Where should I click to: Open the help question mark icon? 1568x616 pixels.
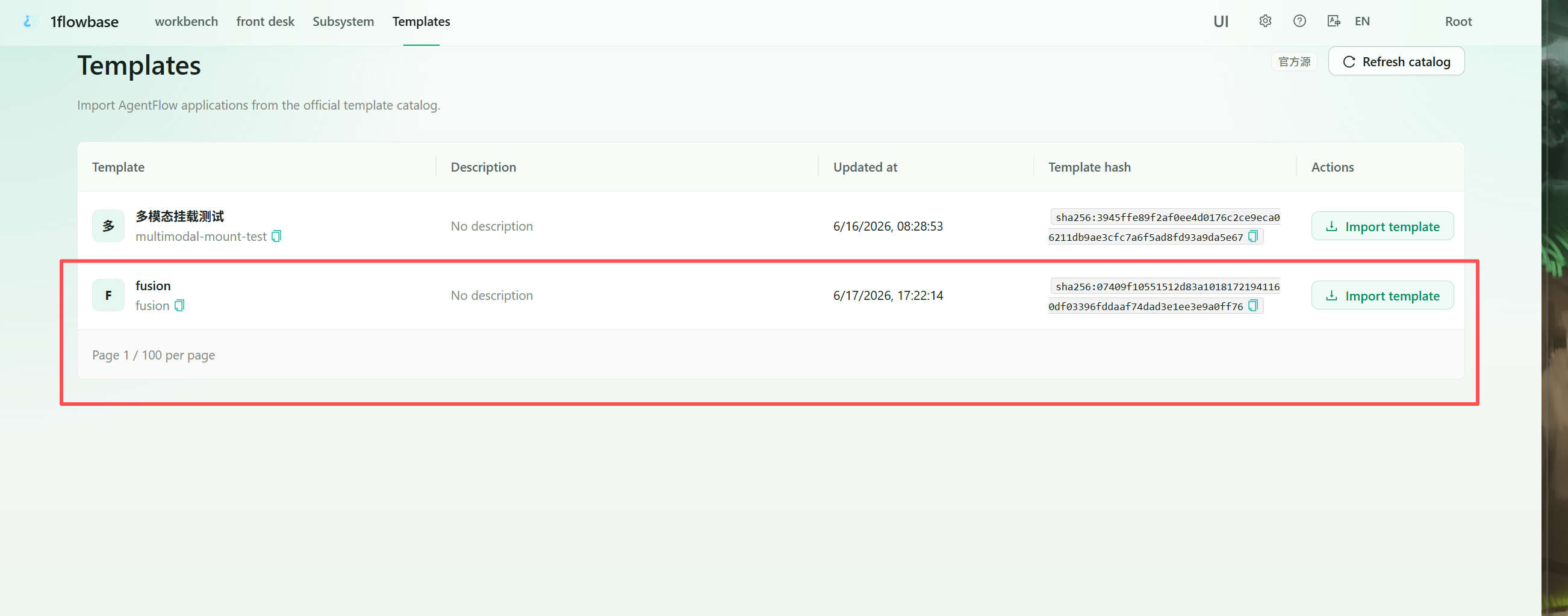pyautogui.click(x=1299, y=21)
